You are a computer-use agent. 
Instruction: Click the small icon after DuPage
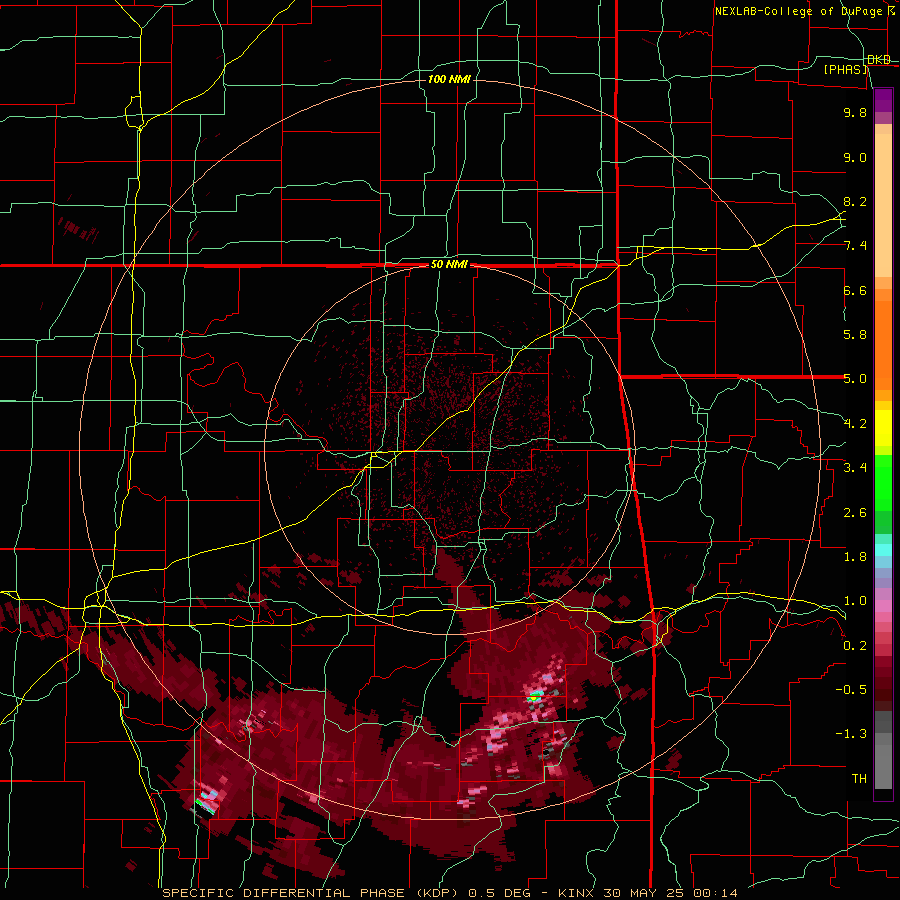(x=892, y=11)
